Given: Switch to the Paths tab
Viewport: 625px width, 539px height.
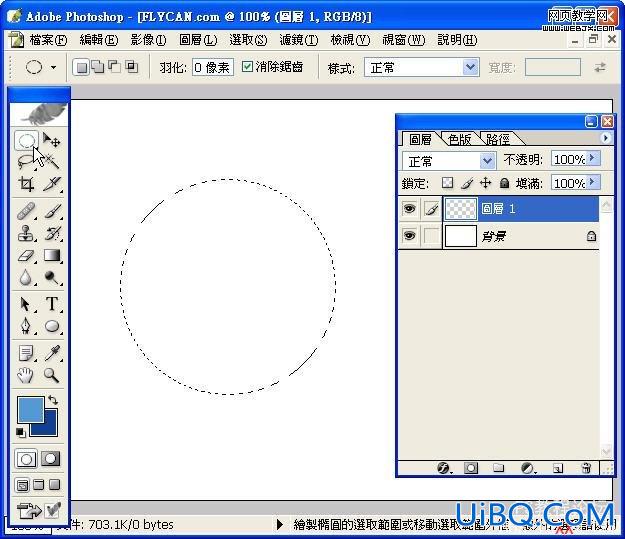Looking at the screenshot, I should [x=498, y=139].
